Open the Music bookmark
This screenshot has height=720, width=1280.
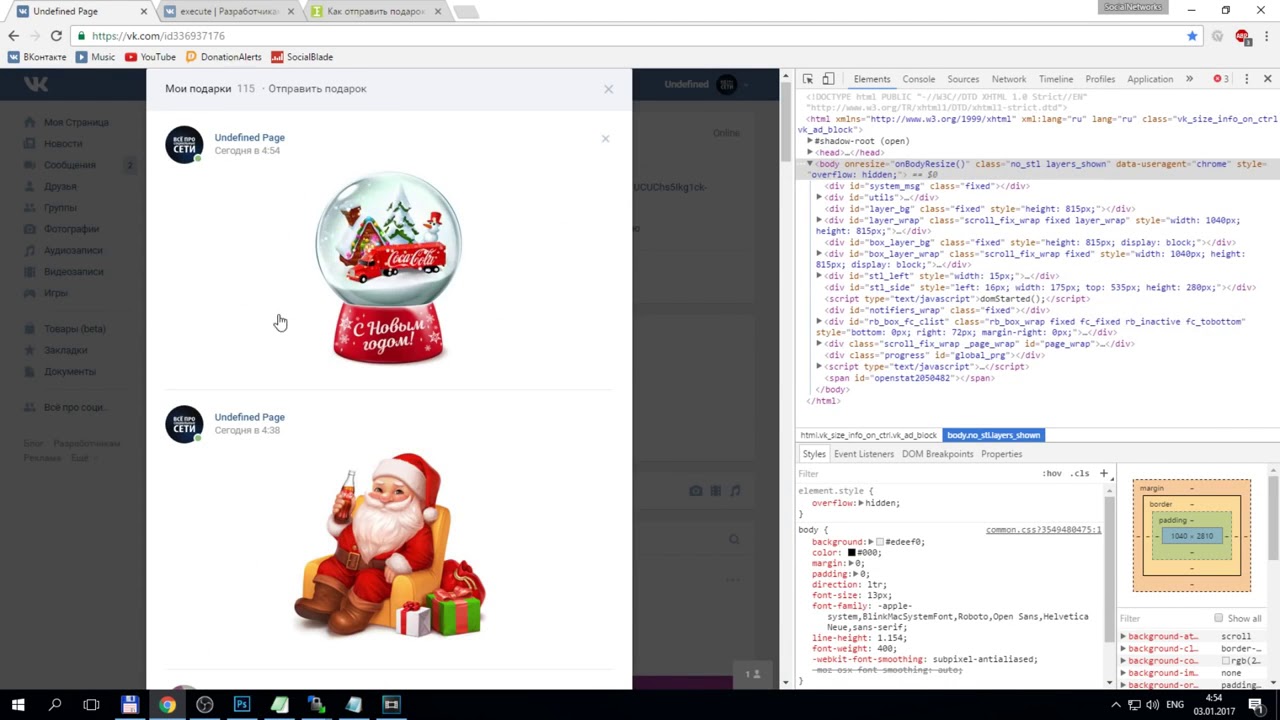(x=96, y=57)
